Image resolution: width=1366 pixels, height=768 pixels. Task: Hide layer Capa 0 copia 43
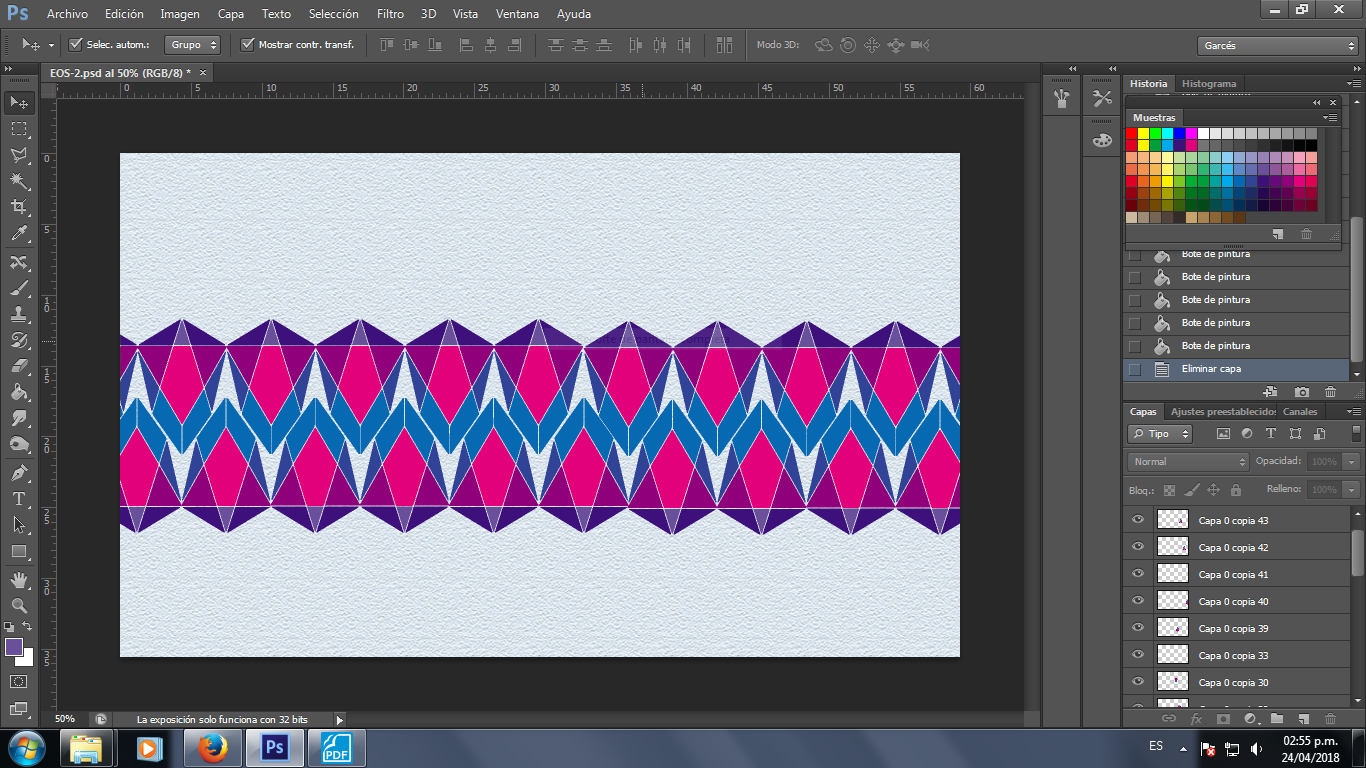tap(1137, 520)
